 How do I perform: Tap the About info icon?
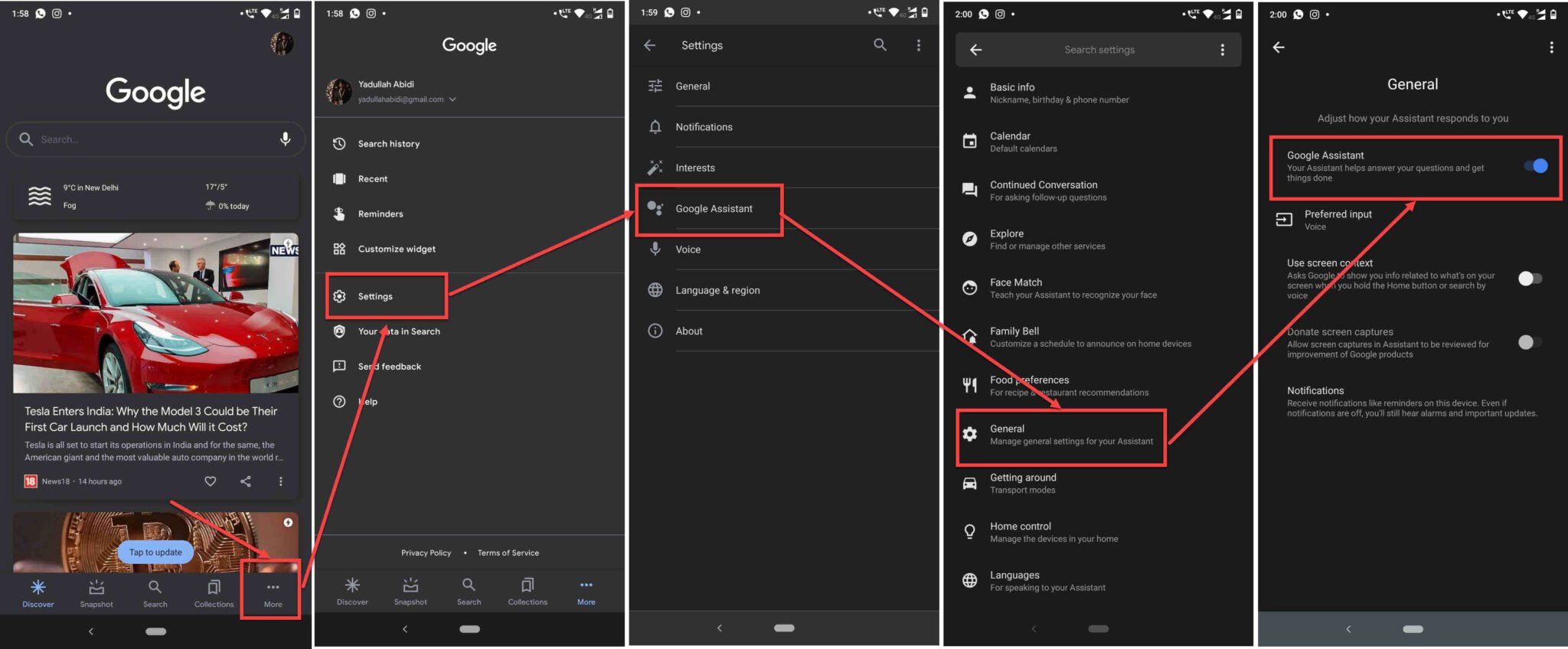pyautogui.click(x=655, y=331)
